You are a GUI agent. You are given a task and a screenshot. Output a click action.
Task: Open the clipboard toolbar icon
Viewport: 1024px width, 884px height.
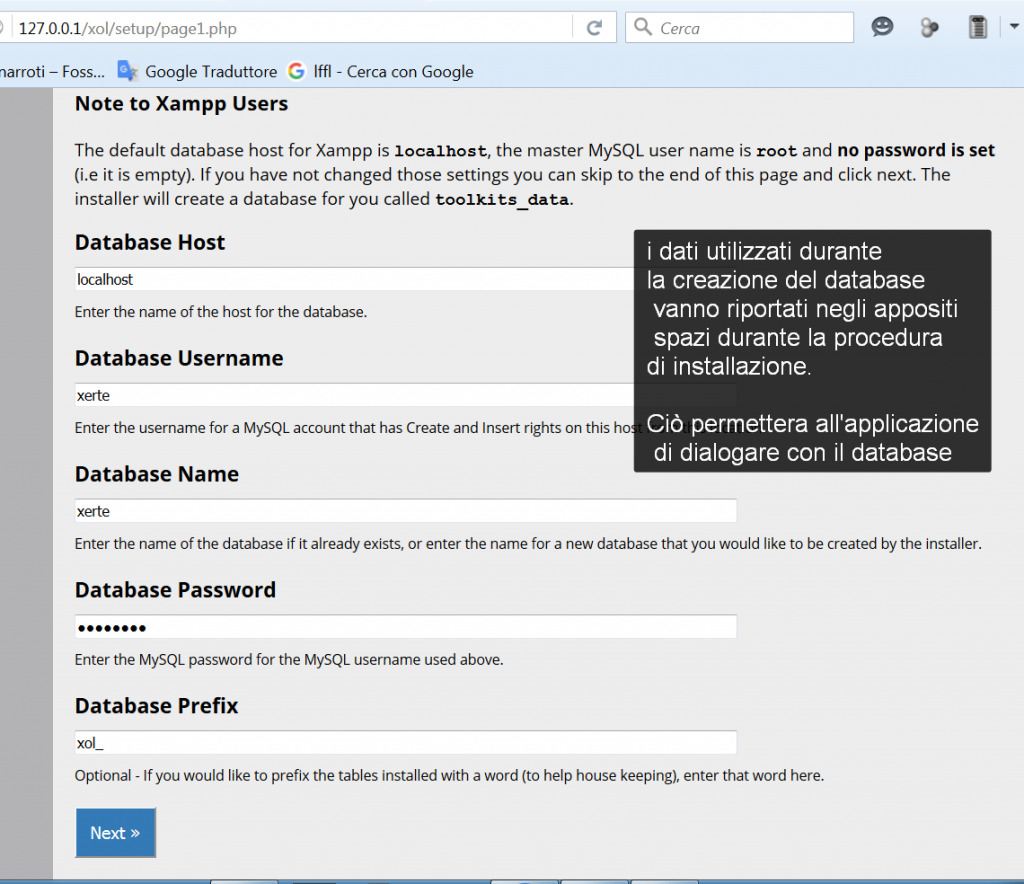pyautogui.click(x=978, y=27)
